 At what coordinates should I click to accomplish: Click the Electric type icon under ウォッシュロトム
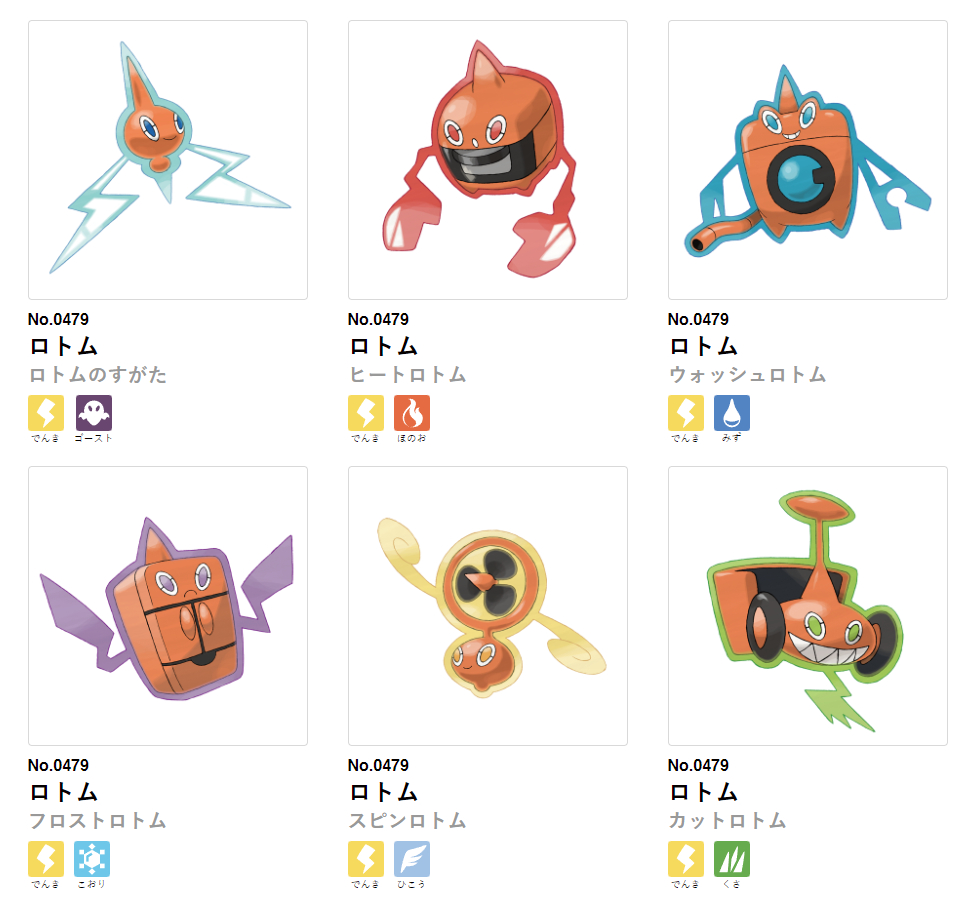point(686,412)
